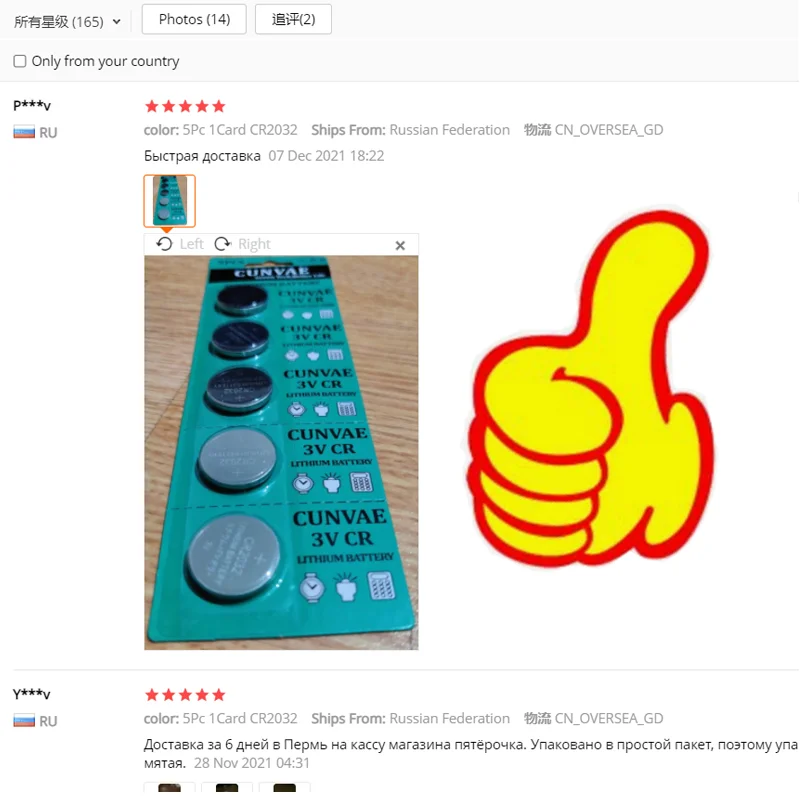
Task: Click the five-star rating of P***v's review
Action: point(185,106)
